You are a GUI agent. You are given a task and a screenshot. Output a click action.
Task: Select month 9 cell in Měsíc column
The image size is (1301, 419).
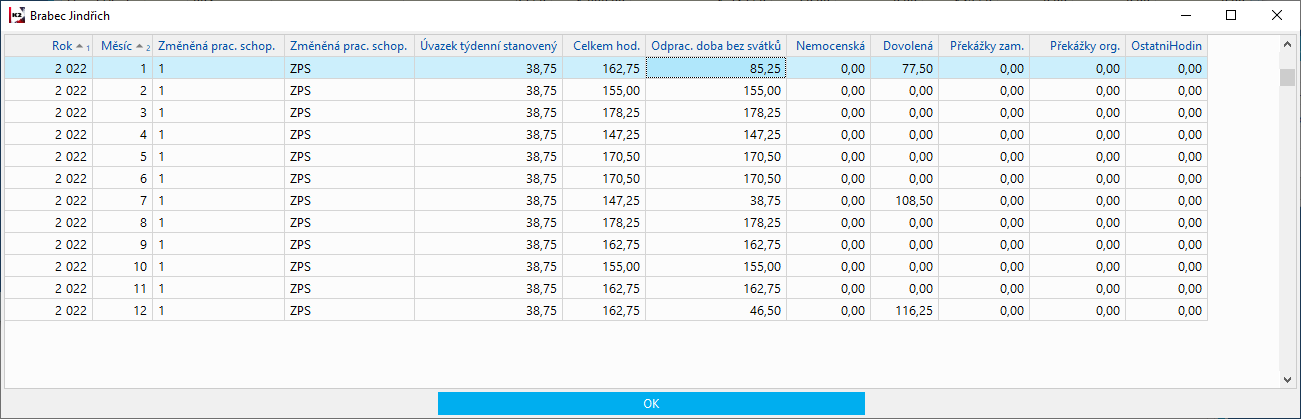(x=123, y=244)
